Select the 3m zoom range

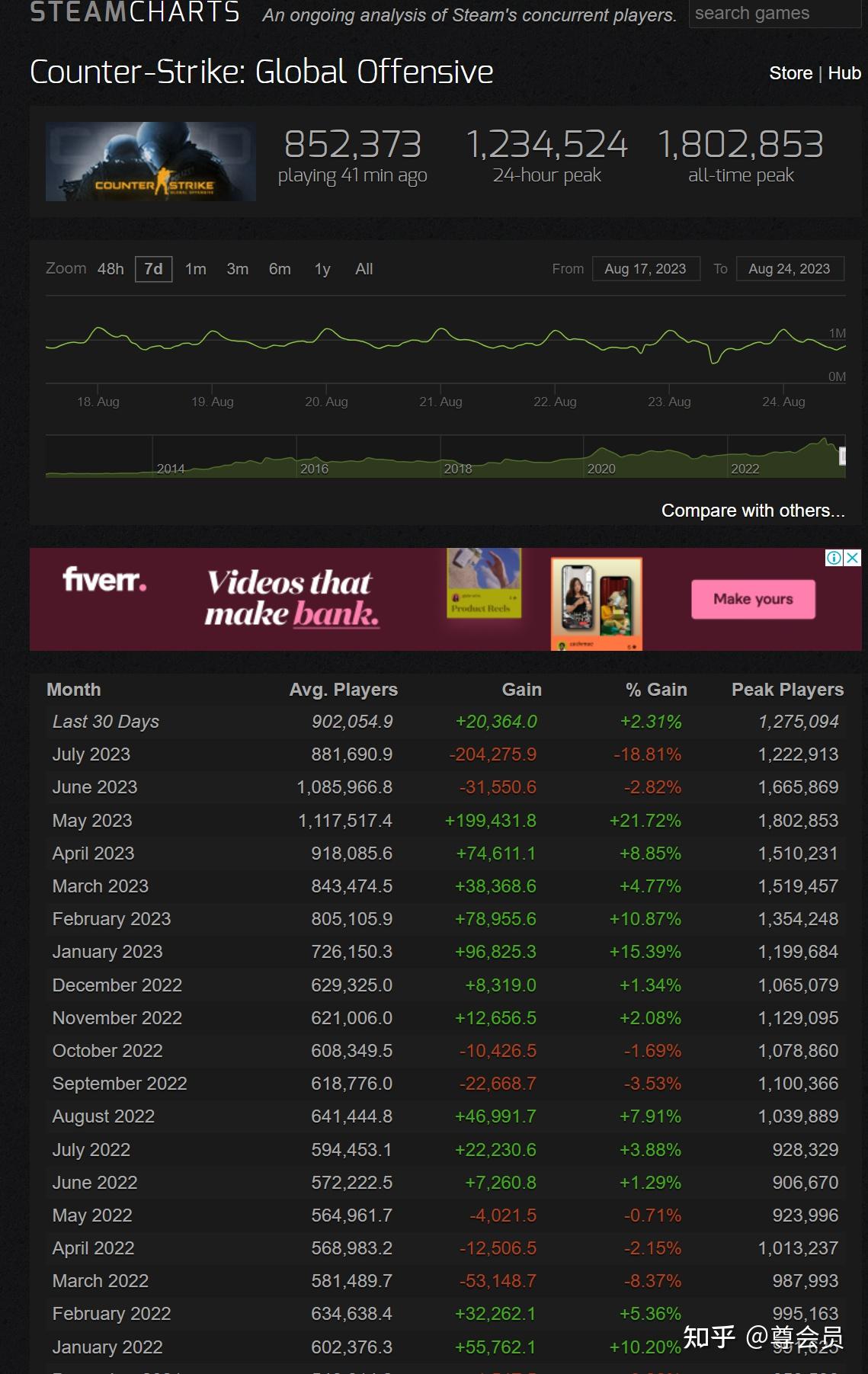pos(238,269)
